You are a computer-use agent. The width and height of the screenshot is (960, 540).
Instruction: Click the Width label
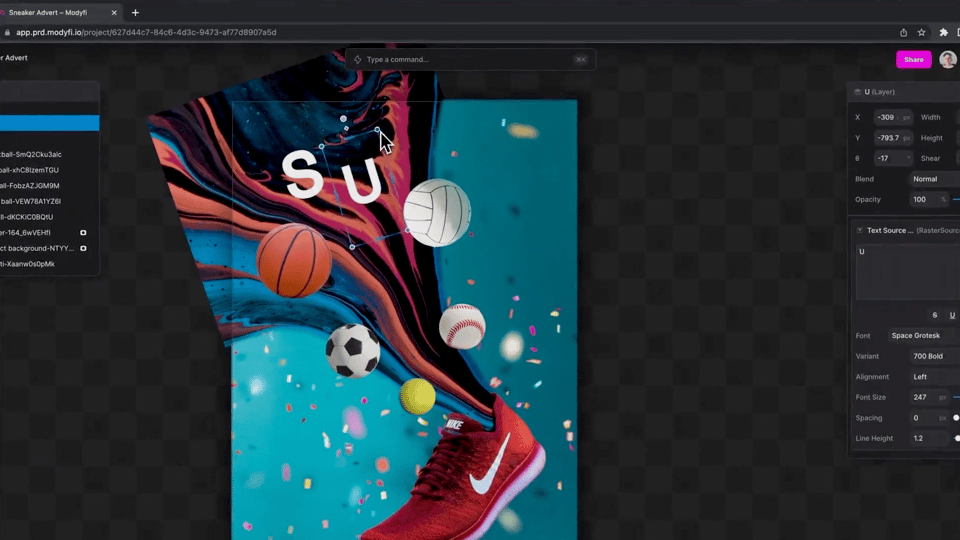pyautogui.click(x=930, y=117)
